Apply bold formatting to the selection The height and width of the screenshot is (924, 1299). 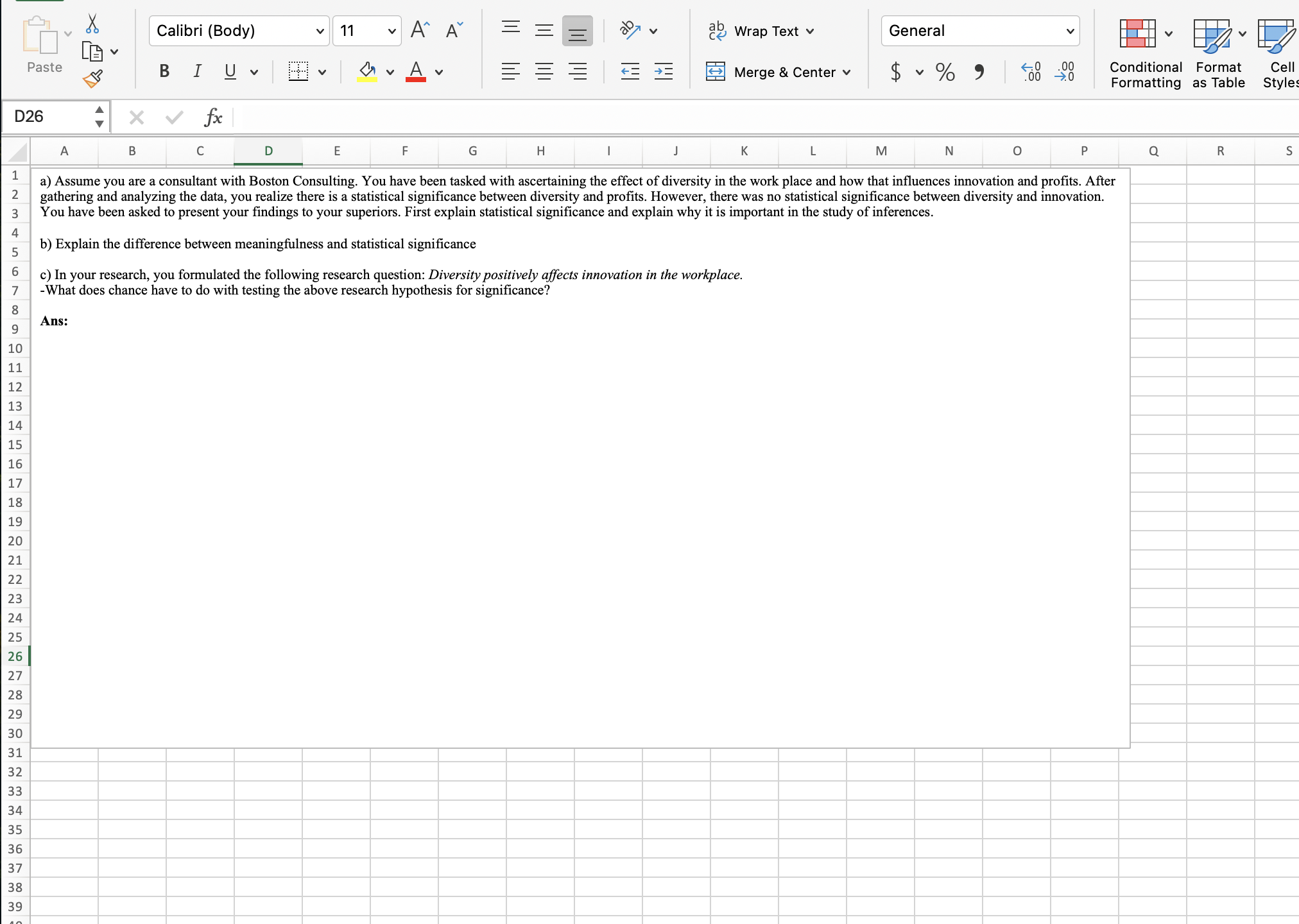pos(164,71)
